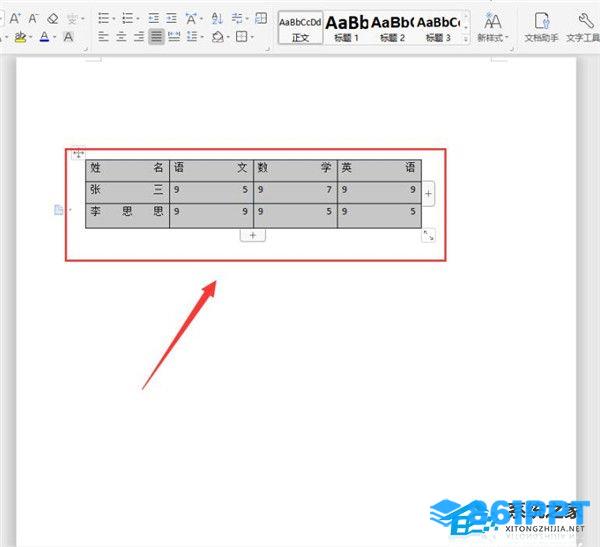
Task: Click the table resize handle
Action: pyautogui.click(x=428, y=235)
